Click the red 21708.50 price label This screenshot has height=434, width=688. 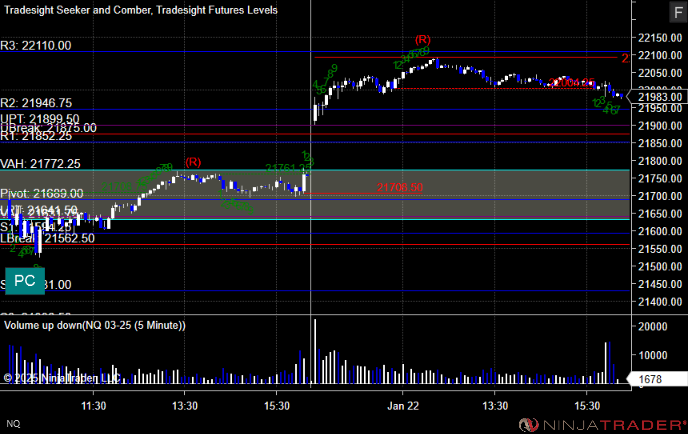[400, 187]
